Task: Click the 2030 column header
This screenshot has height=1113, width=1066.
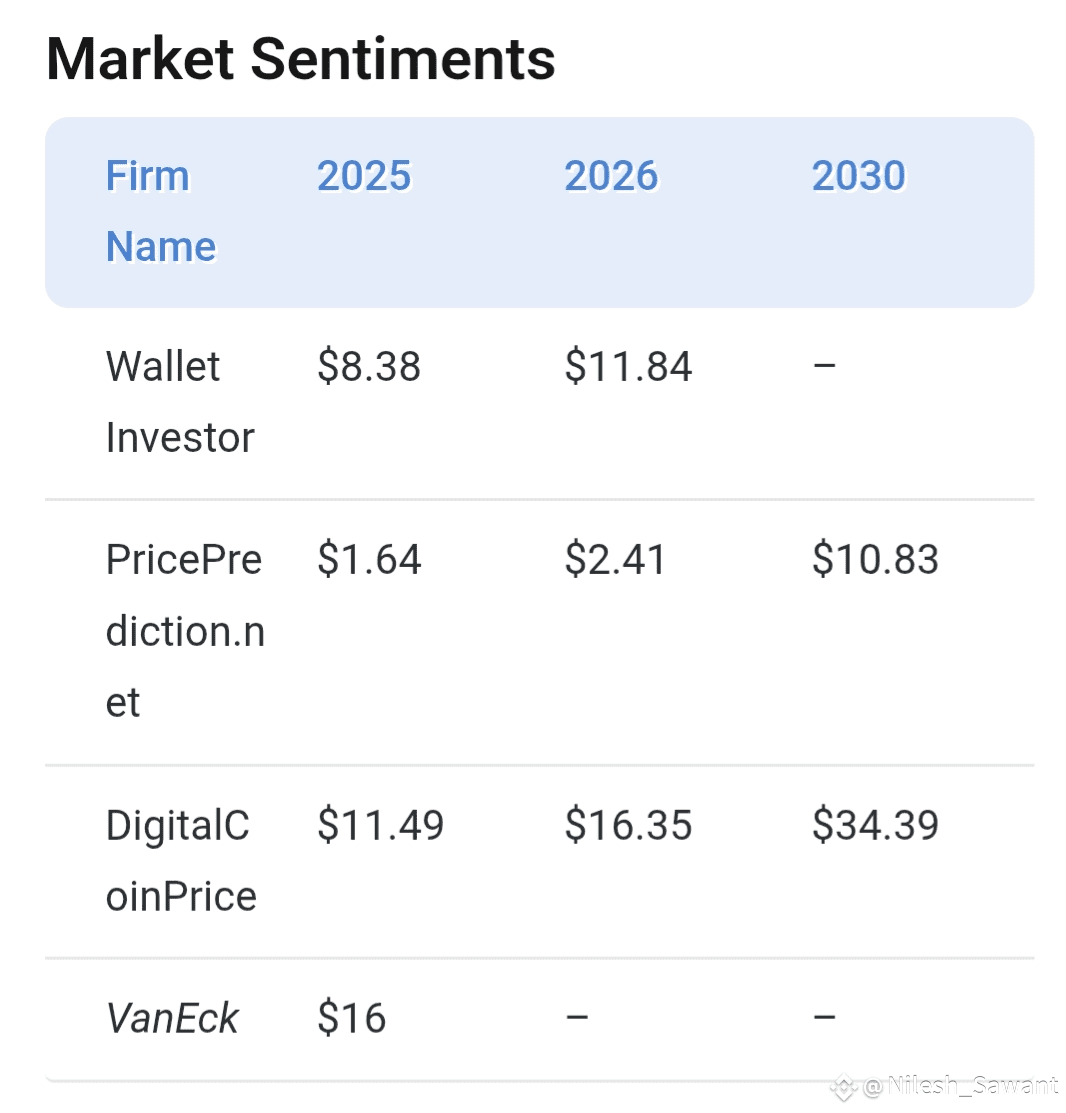Action: (858, 176)
